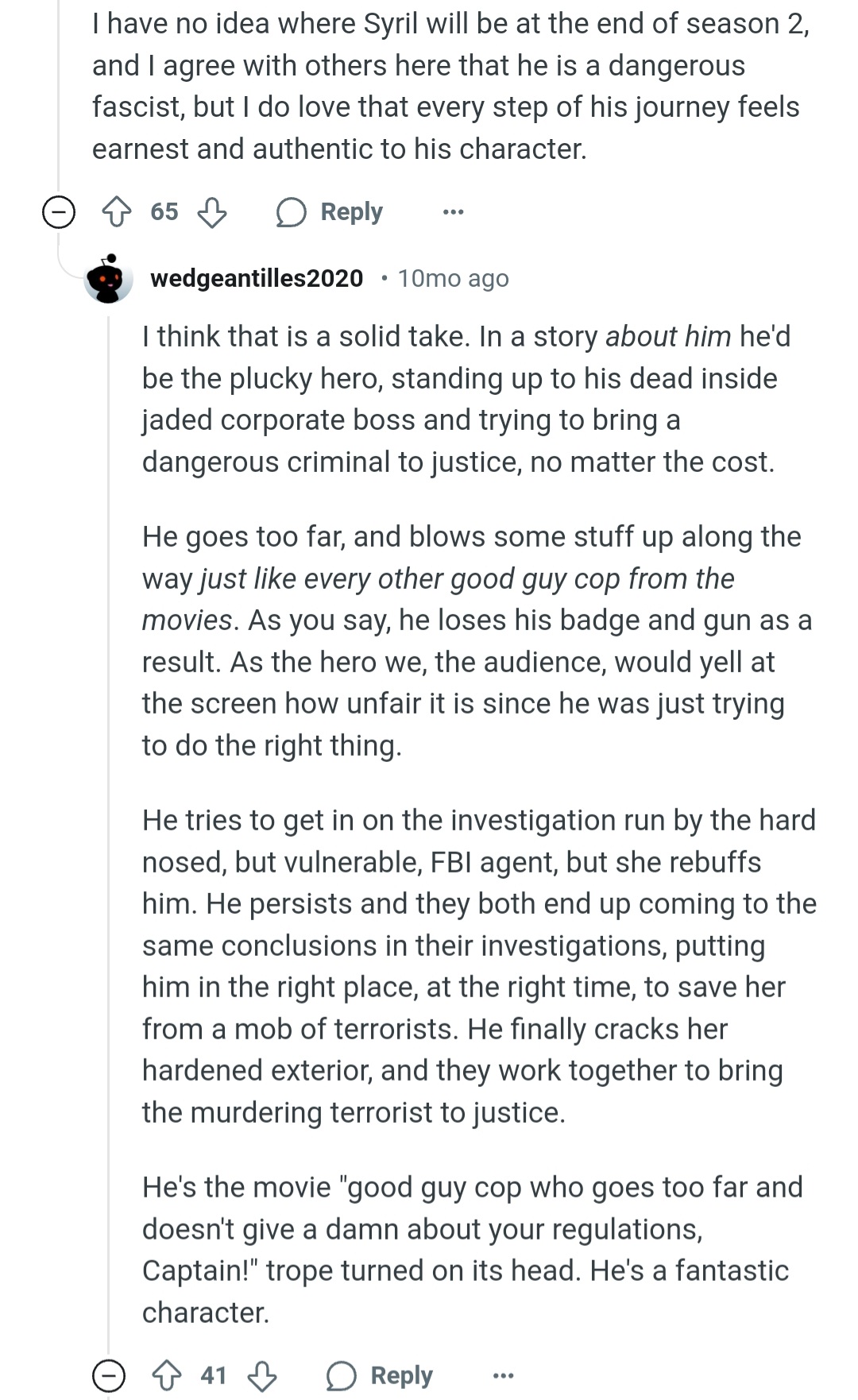Tap the 41 vote count
The image size is (858, 1400).
[214, 1375]
